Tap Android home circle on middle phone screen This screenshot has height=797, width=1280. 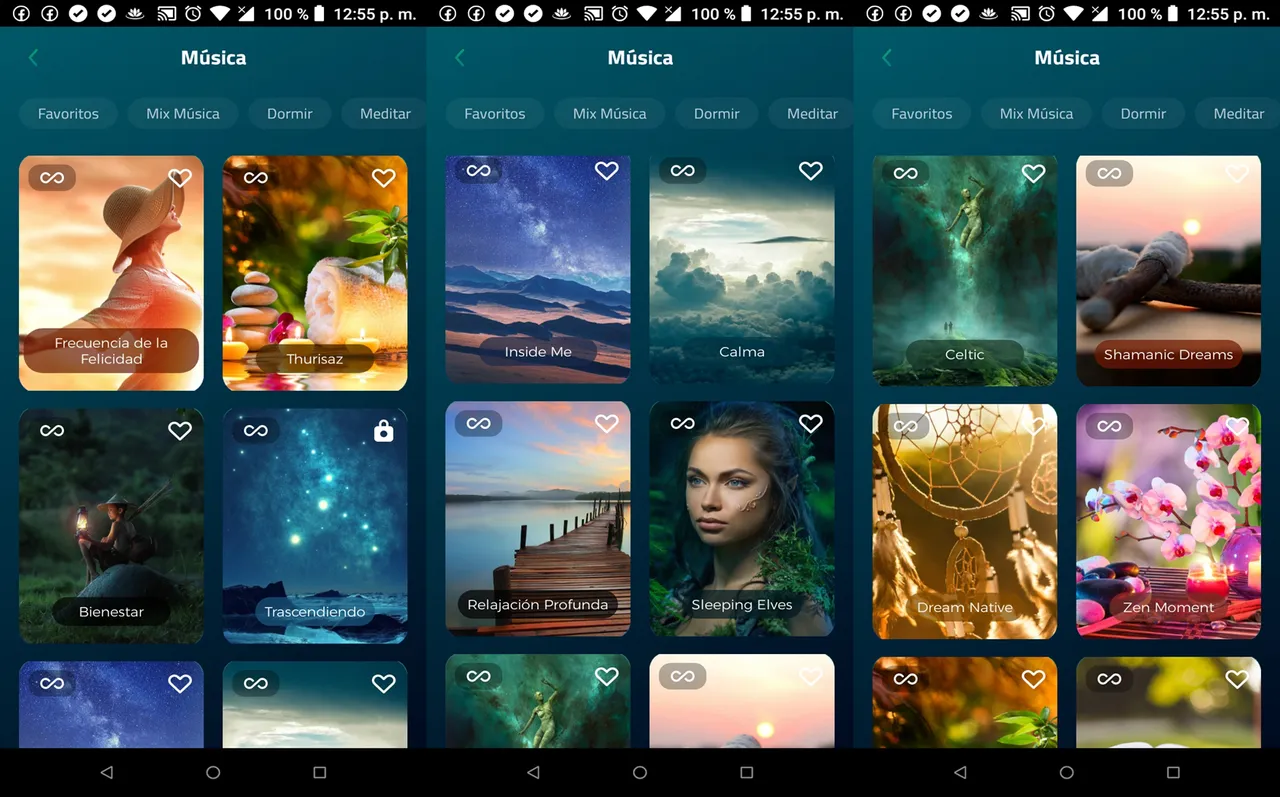[640, 772]
